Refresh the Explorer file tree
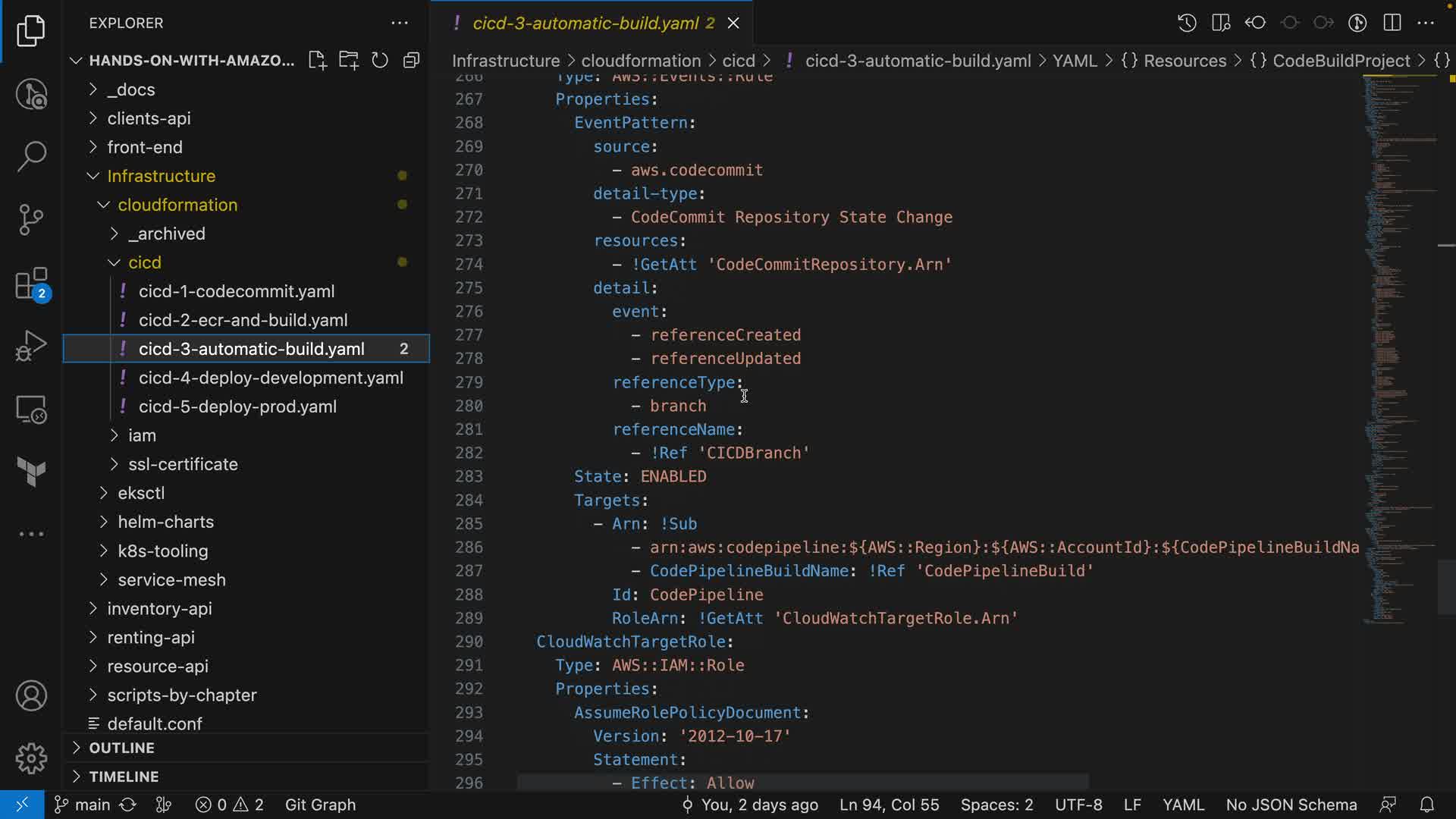Screen dimensions: 1456x819 coord(380,61)
